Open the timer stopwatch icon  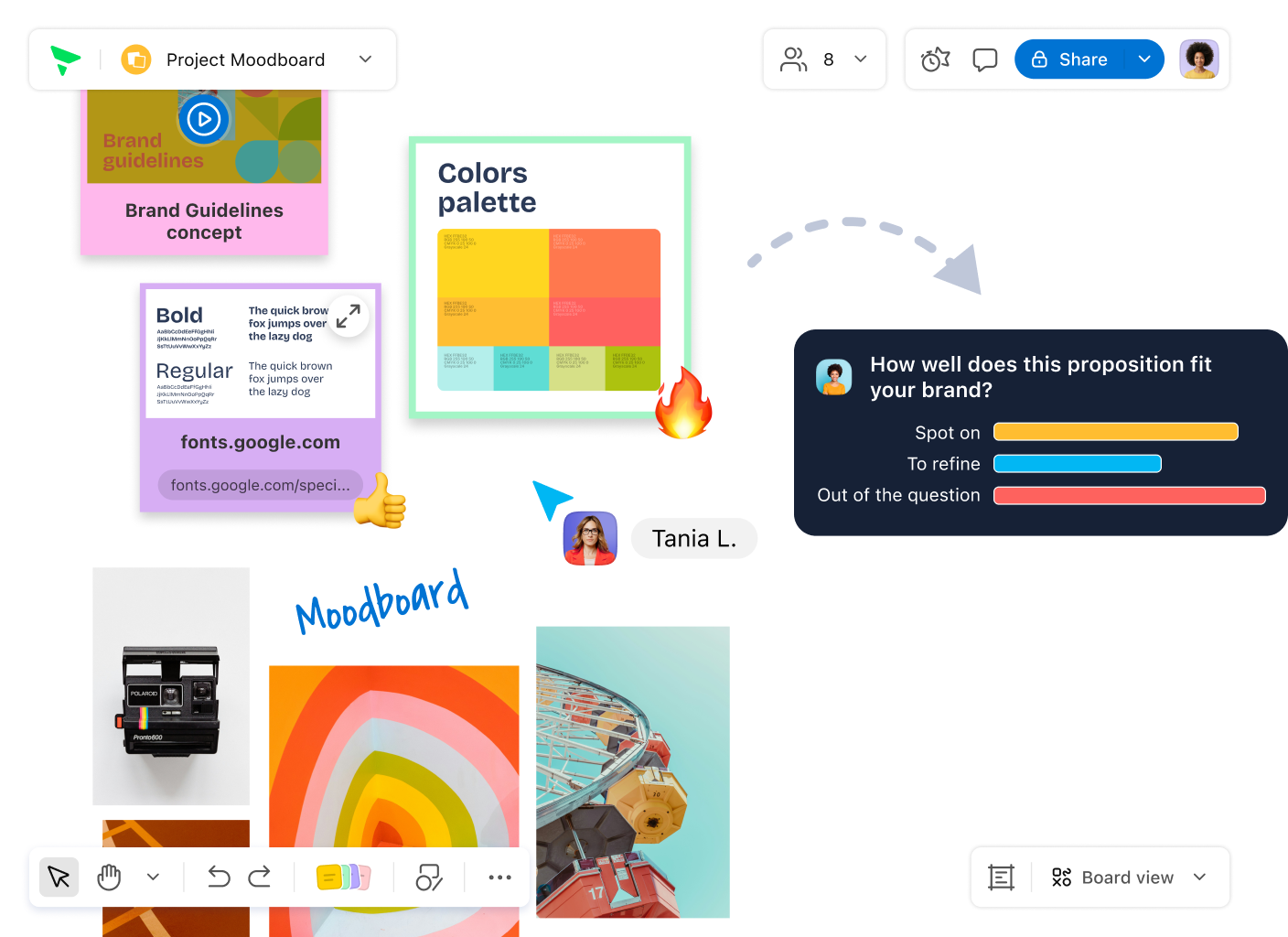[x=935, y=59]
